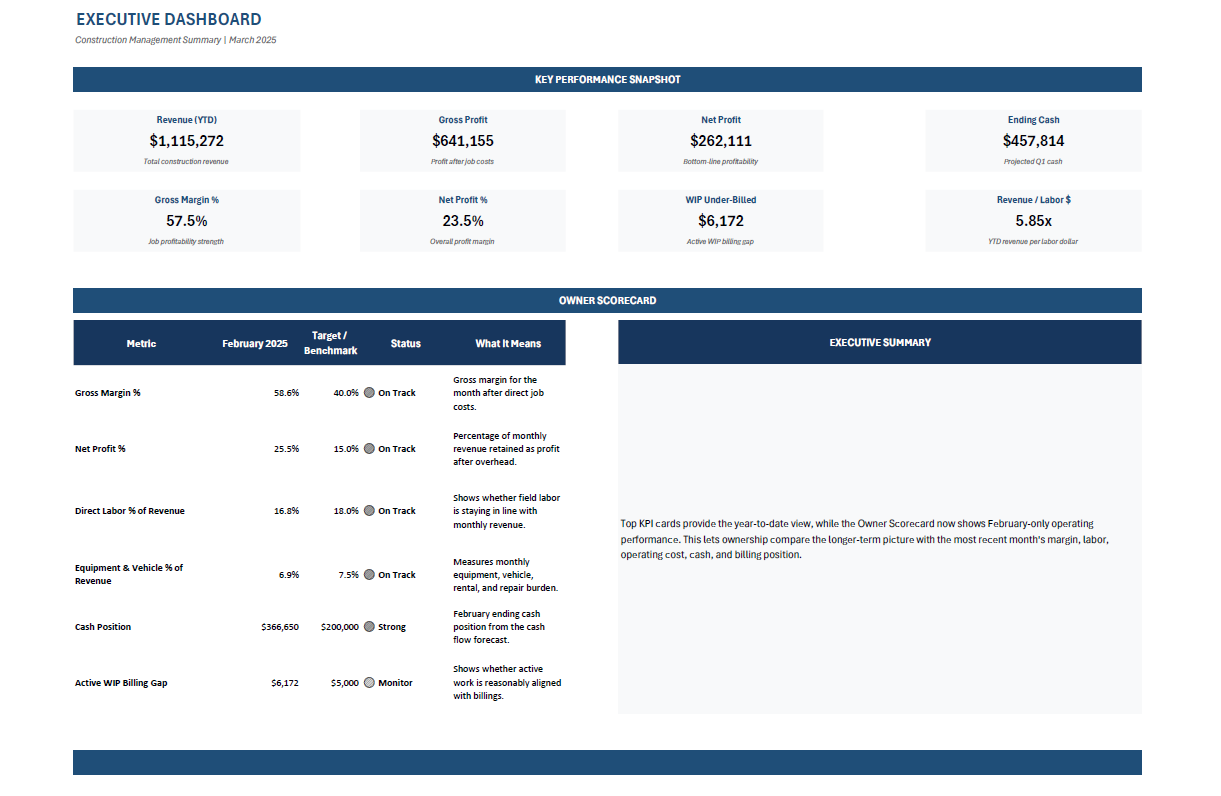
Task: Click the $5,000 target value
Action: click(x=345, y=683)
